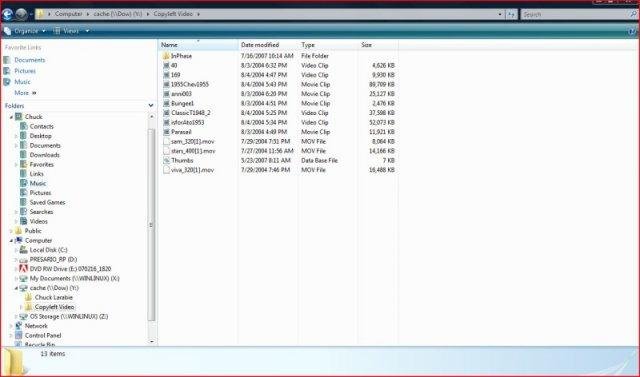The image size is (640, 377).
Task: Click the Searches folder icon
Action: (24, 212)
